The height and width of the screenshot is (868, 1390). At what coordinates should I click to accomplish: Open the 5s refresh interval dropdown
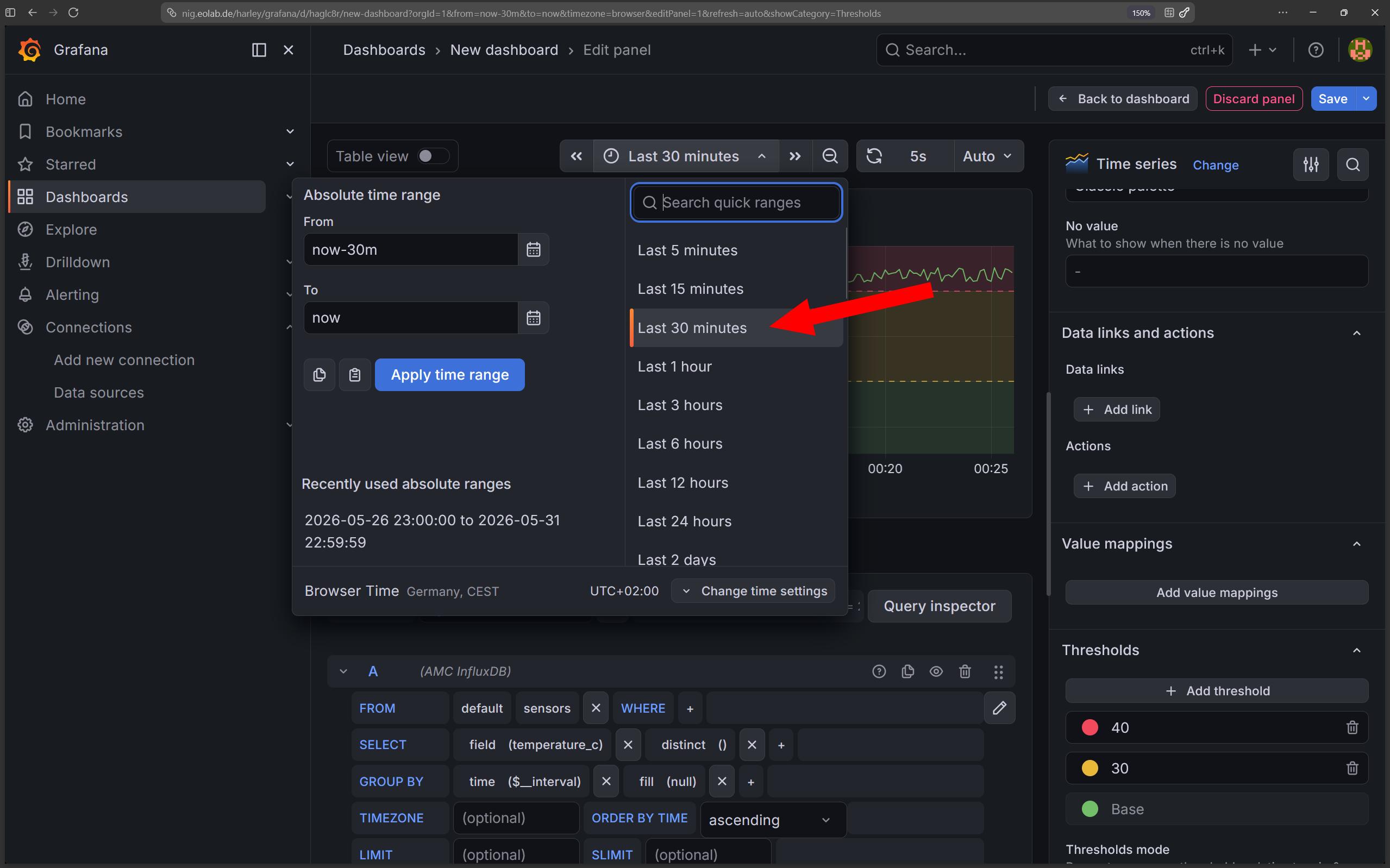coord(918,156)
